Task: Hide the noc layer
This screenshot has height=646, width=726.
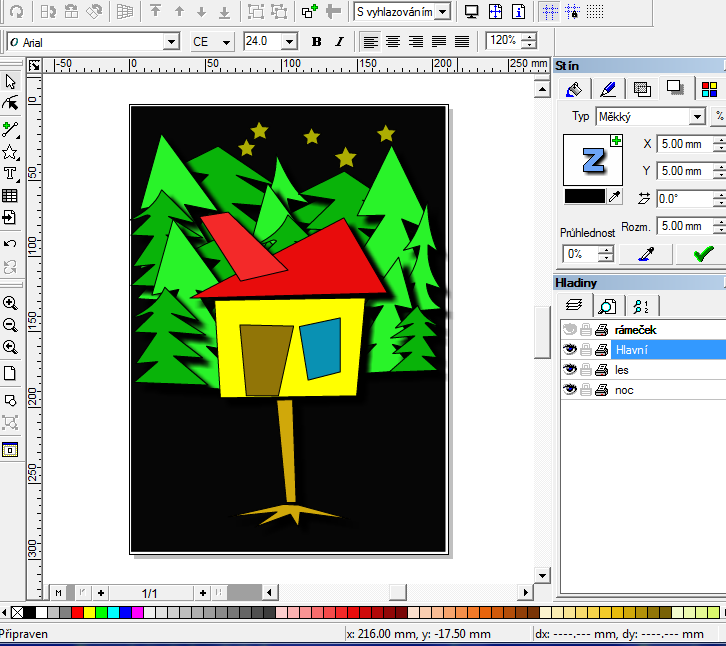Action: (x=570, y=389)
